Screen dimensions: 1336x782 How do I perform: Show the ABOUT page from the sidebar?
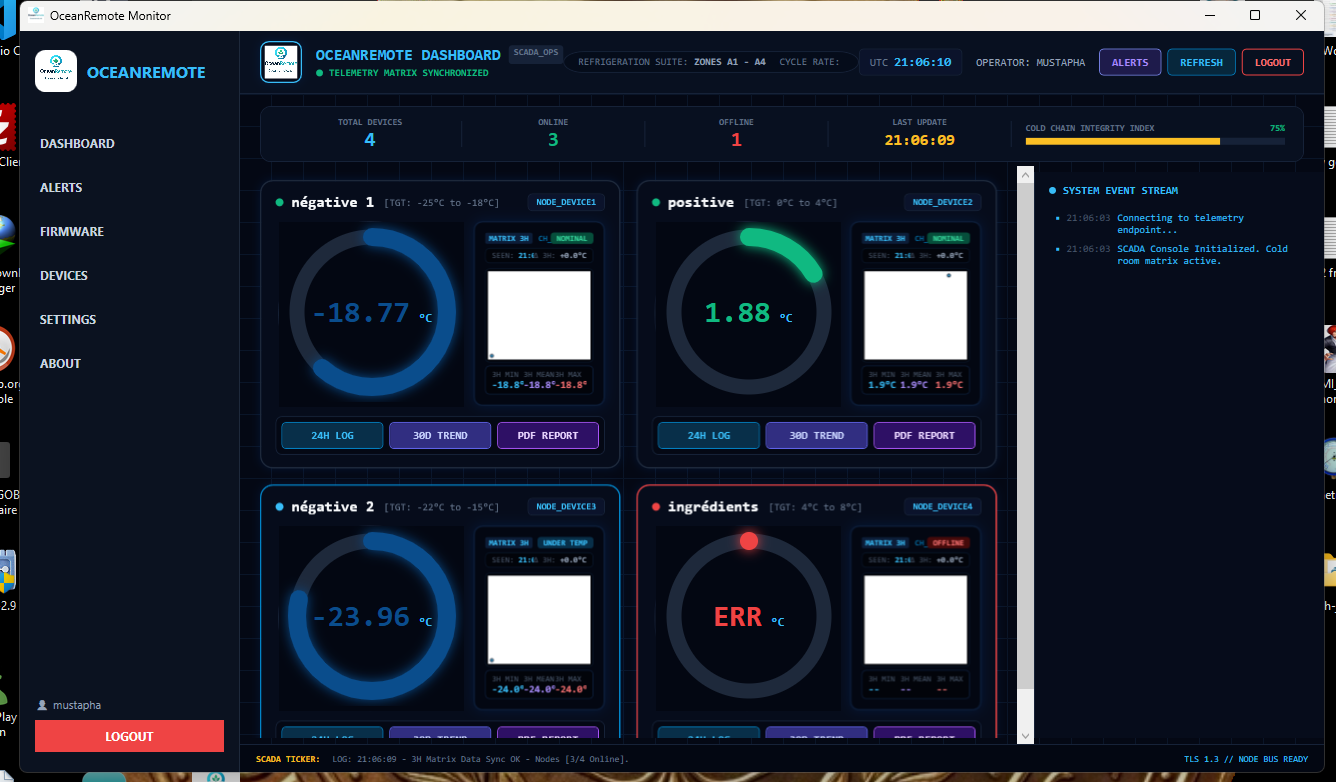click(60, 364)
